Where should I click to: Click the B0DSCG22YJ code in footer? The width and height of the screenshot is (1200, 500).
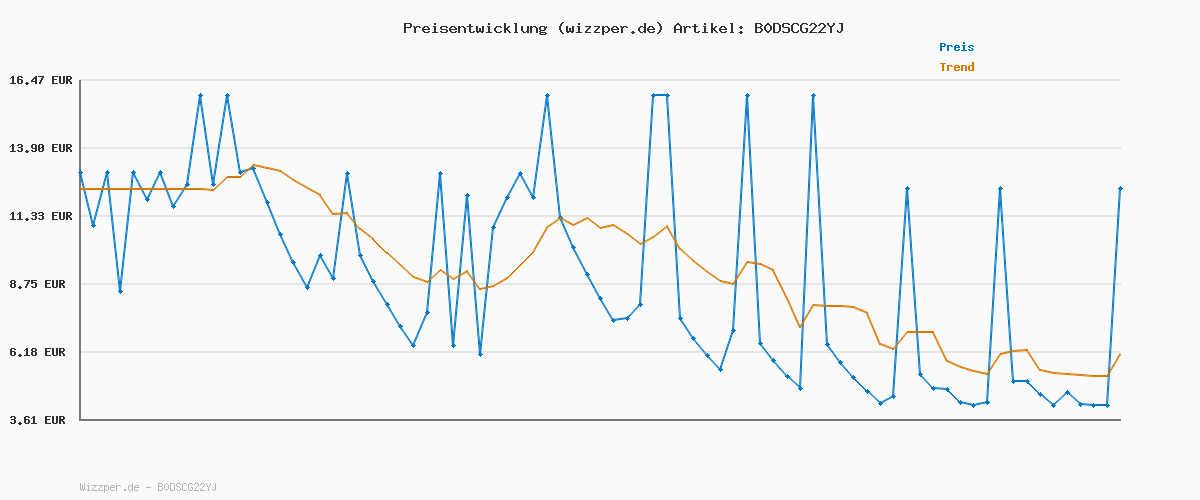pos(187,487)
